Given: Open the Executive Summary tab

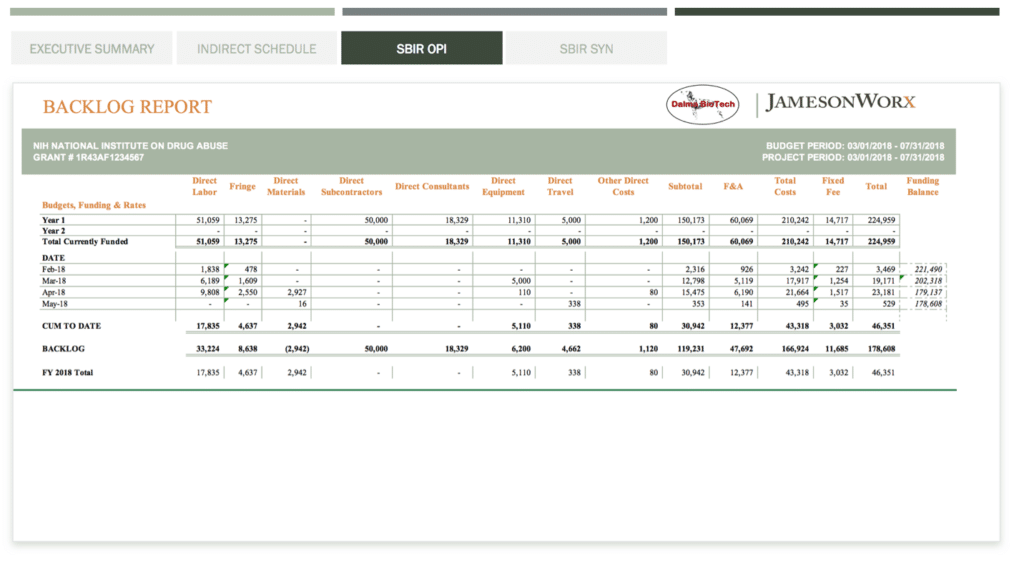Looking at the screenshot, I should [91, 48].
